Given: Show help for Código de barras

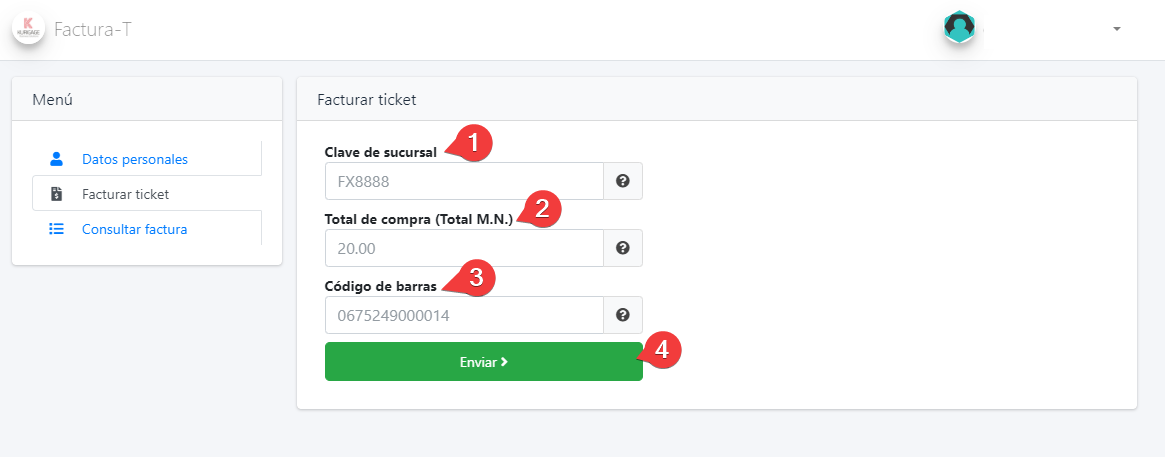Looking at the screenshot, I should point(623,315).
